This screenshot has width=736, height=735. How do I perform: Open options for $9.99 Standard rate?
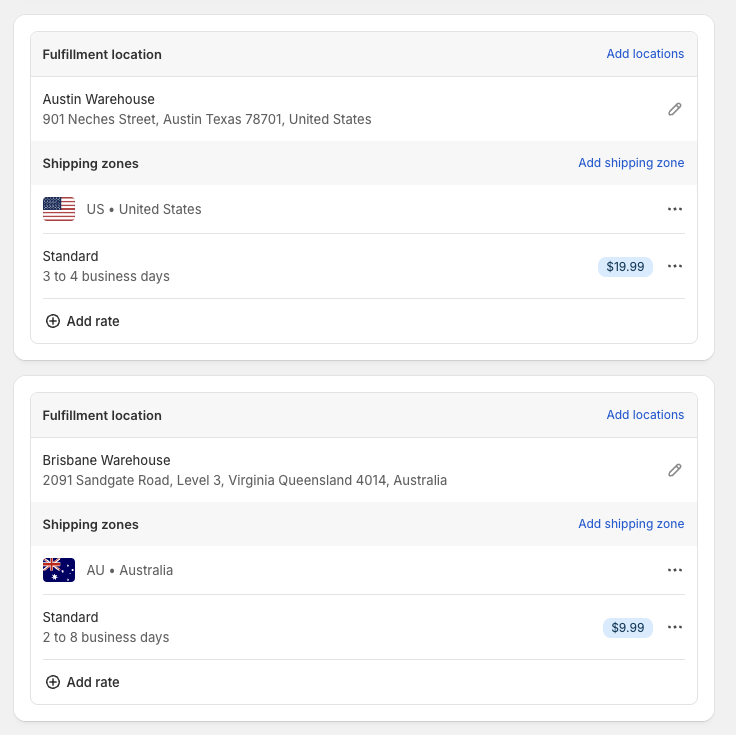tap(675, 628)
